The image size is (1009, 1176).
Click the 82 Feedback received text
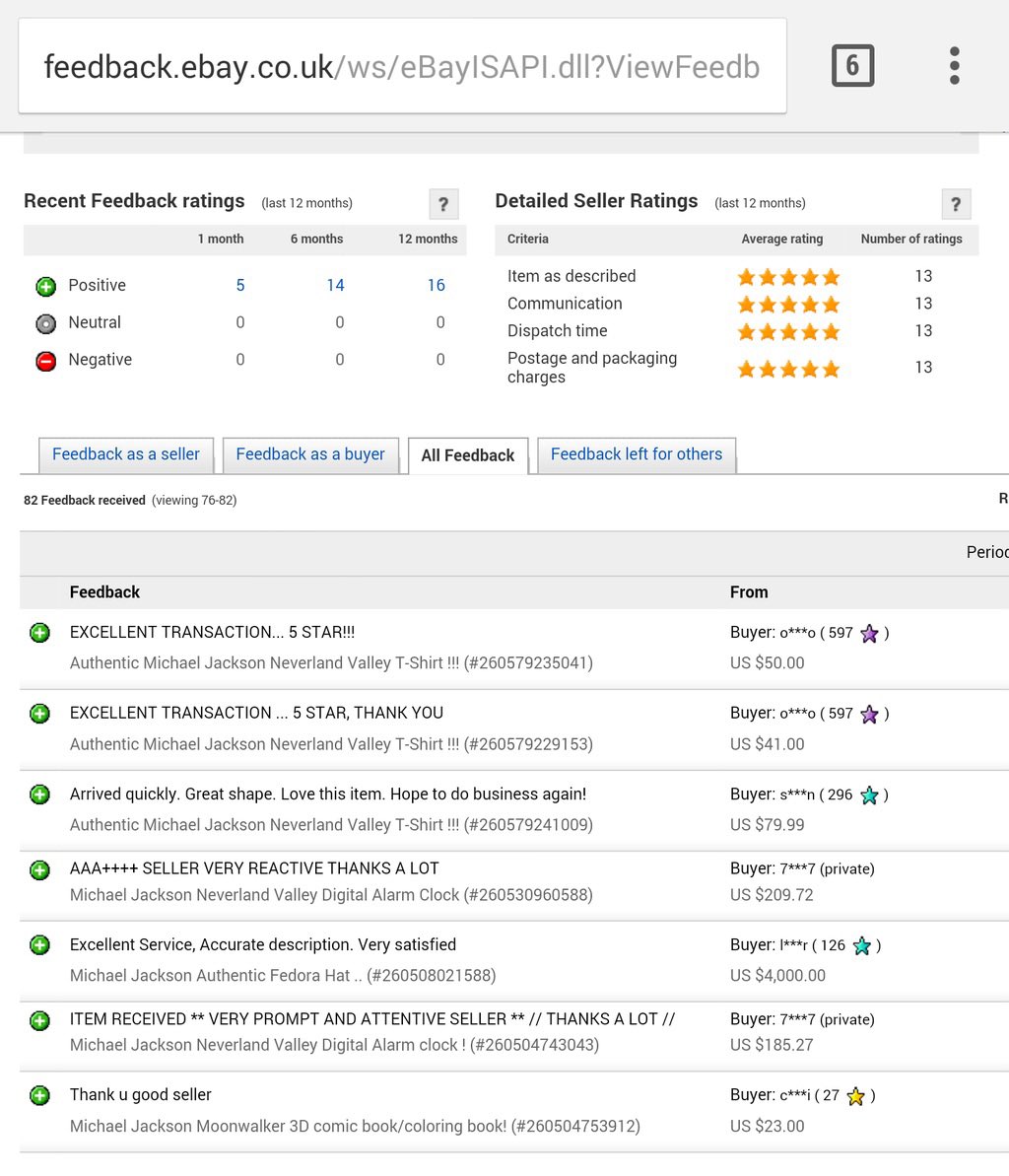click(x=85, y=500)
